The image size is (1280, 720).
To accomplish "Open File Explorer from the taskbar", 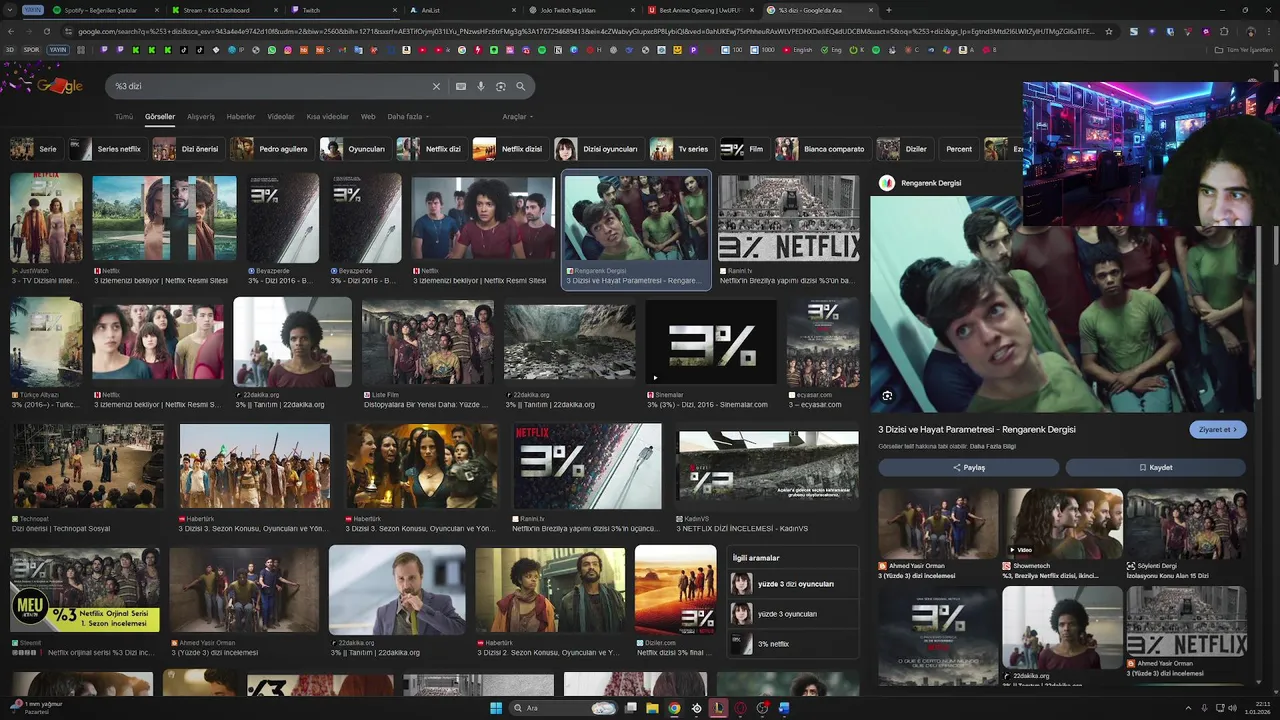I will point(652,708).
